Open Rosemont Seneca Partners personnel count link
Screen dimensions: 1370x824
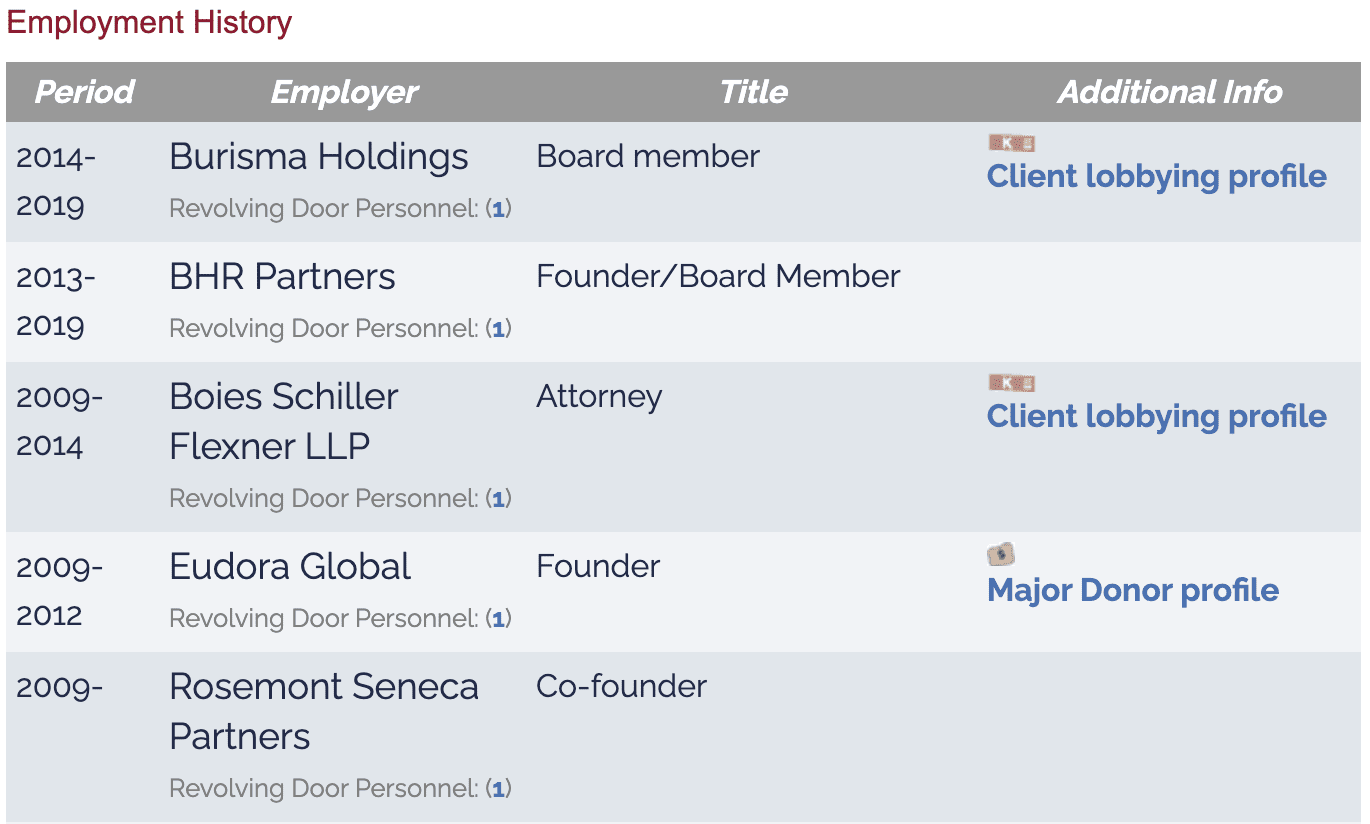coord(498,789)
